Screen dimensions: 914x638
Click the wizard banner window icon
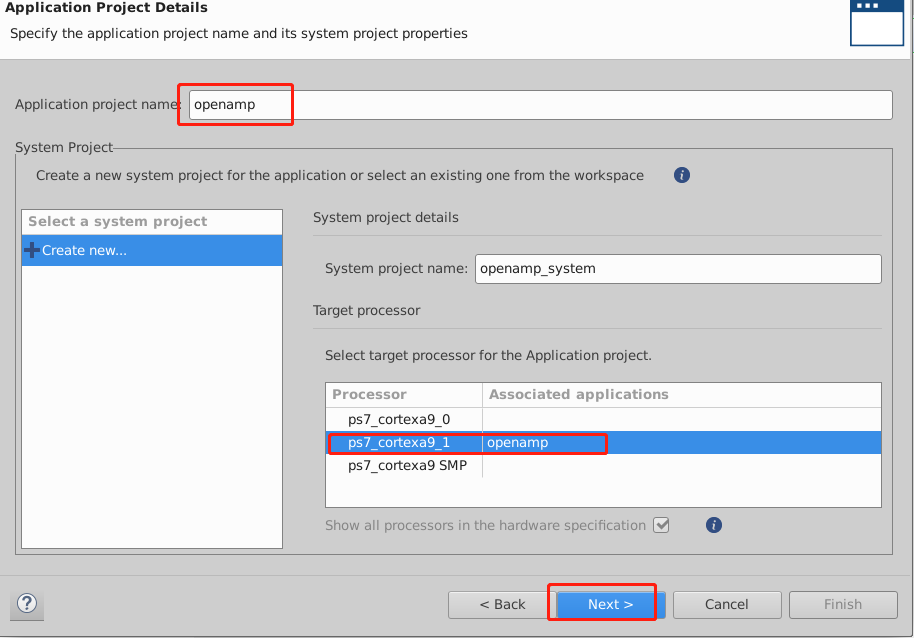[x=876, y=22]
